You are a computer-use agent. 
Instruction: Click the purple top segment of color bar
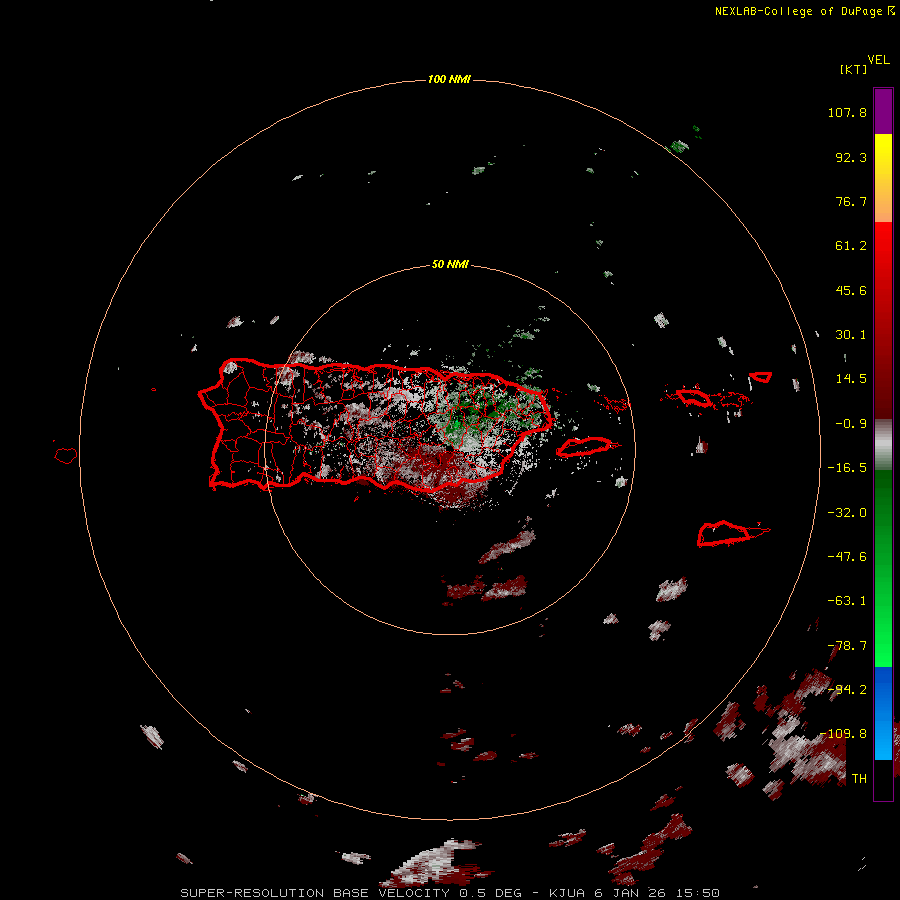point(883,111)
